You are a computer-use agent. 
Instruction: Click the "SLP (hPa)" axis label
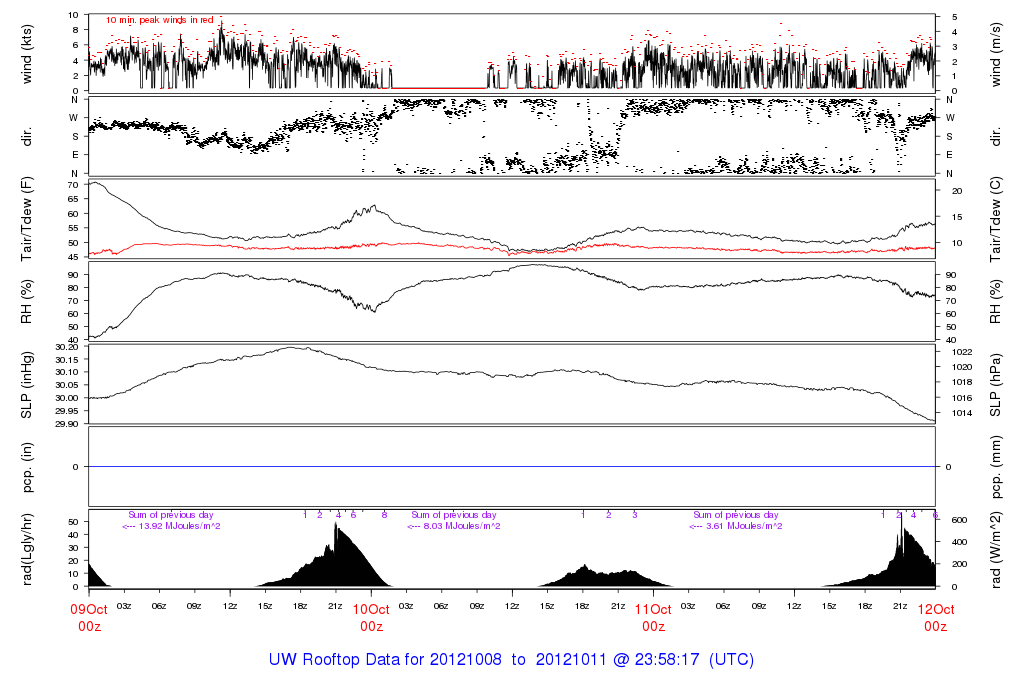[996, 385]
